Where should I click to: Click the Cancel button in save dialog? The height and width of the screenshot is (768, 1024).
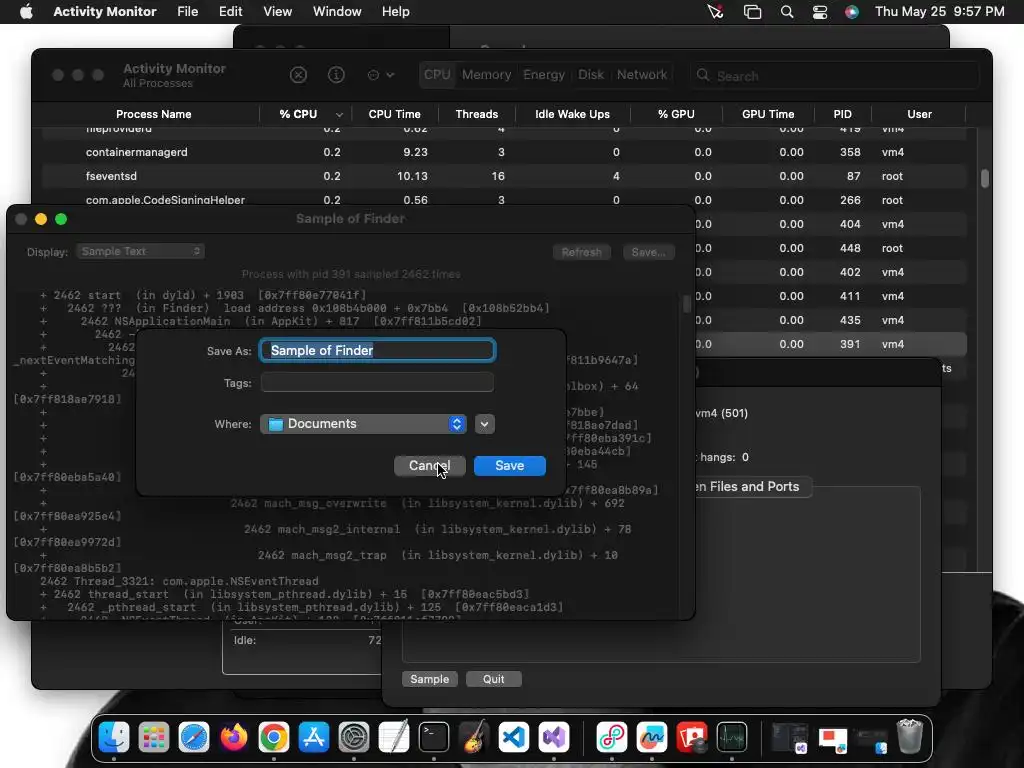(x=430, y=466)
